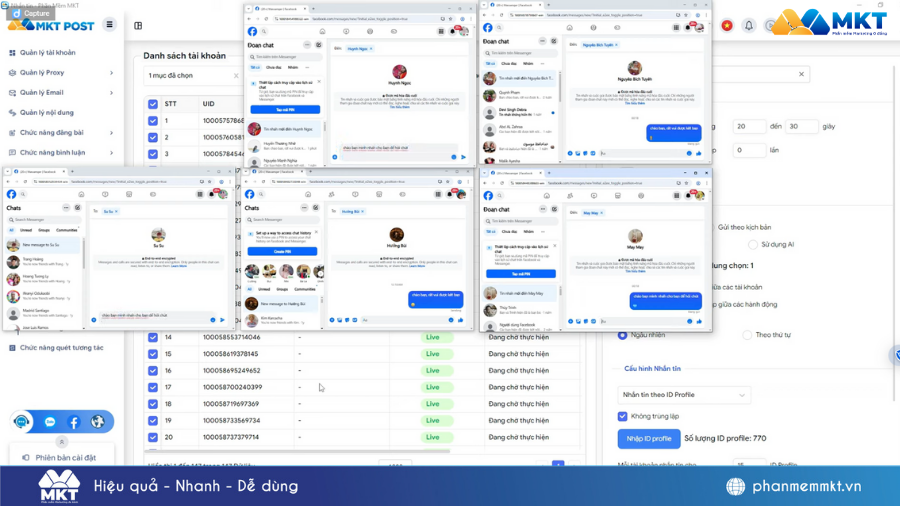Select the 'Theo thứ tự' radio option
Viewport: 900px width, 506px height.
point(746,335)
